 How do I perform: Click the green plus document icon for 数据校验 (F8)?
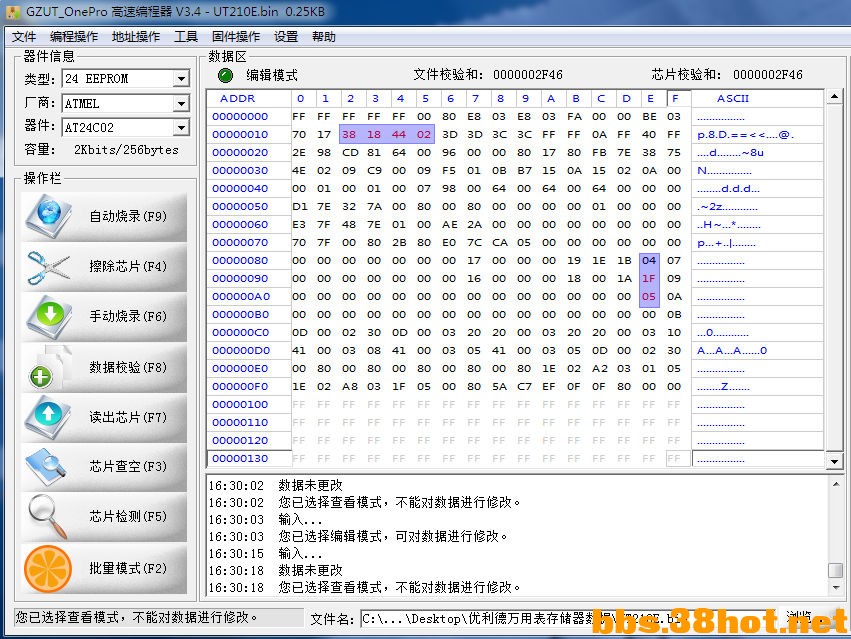(49, 368)
